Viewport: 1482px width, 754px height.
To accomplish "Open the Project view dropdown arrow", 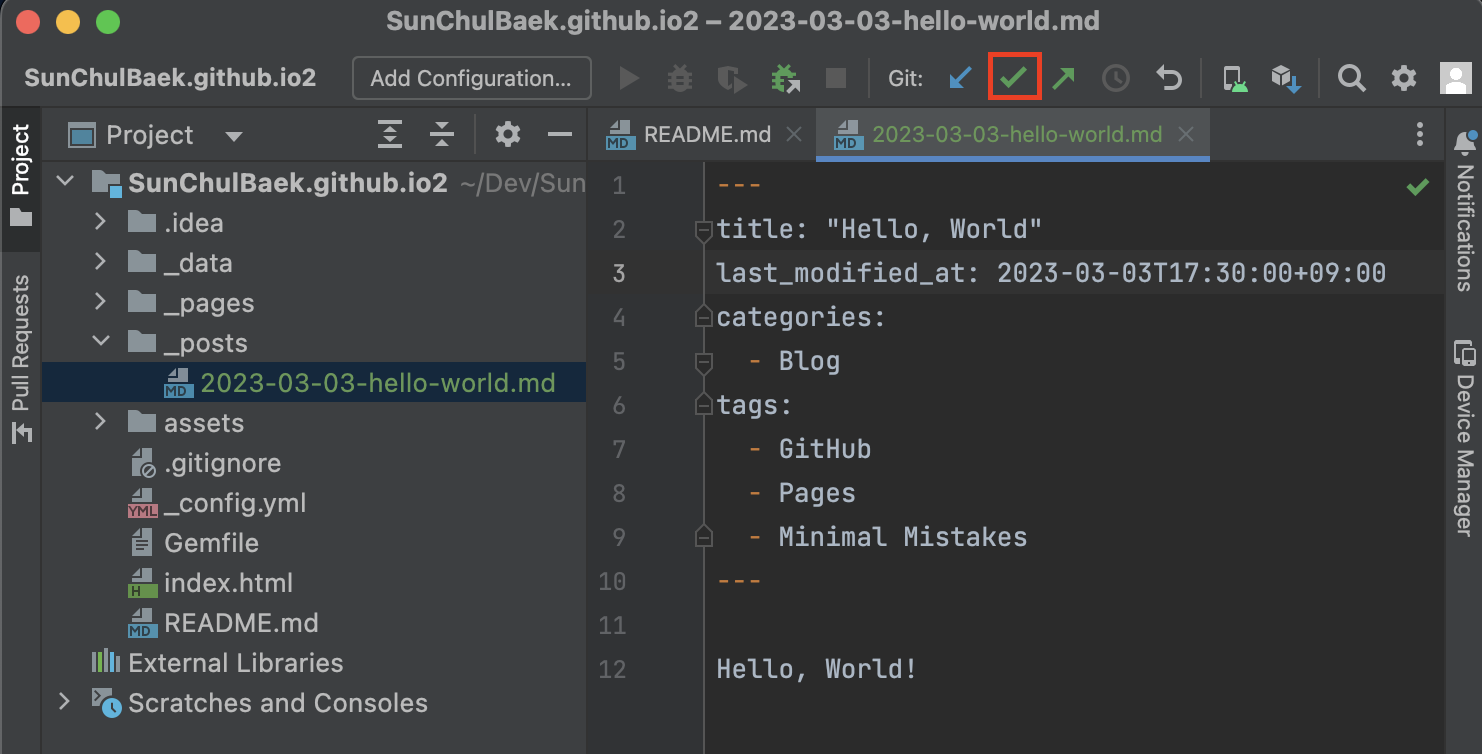I will [234, 136].
